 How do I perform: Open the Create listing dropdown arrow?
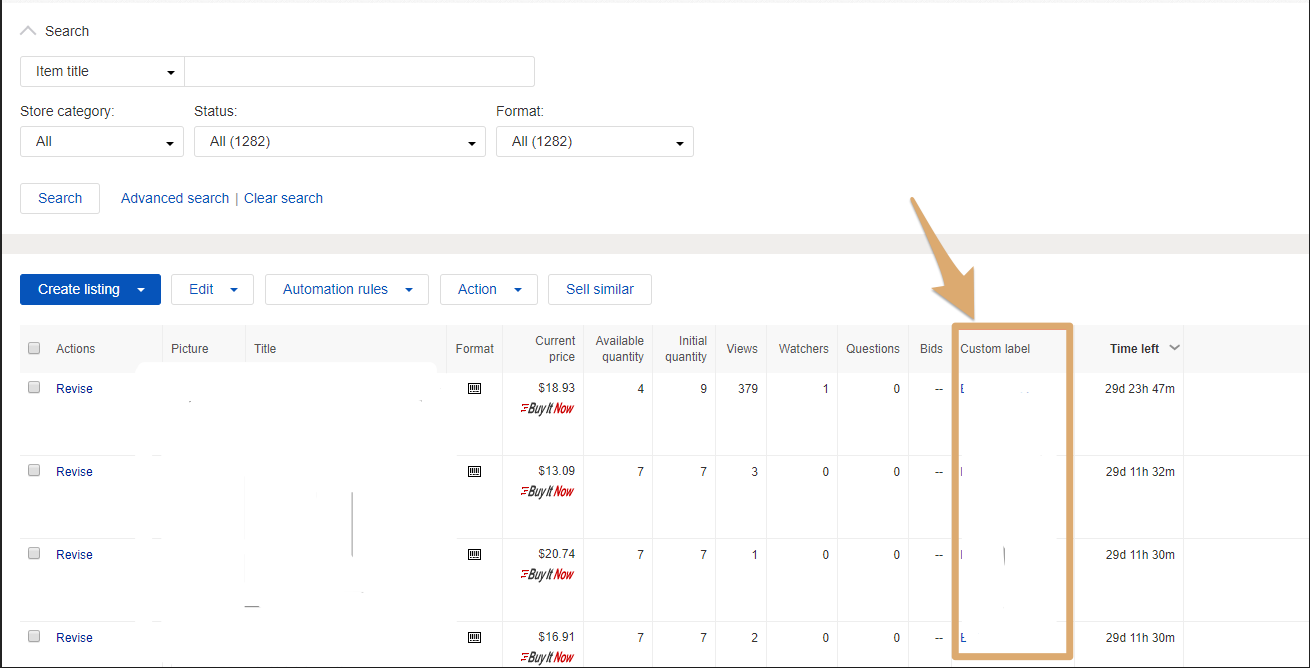coord(141,290)
